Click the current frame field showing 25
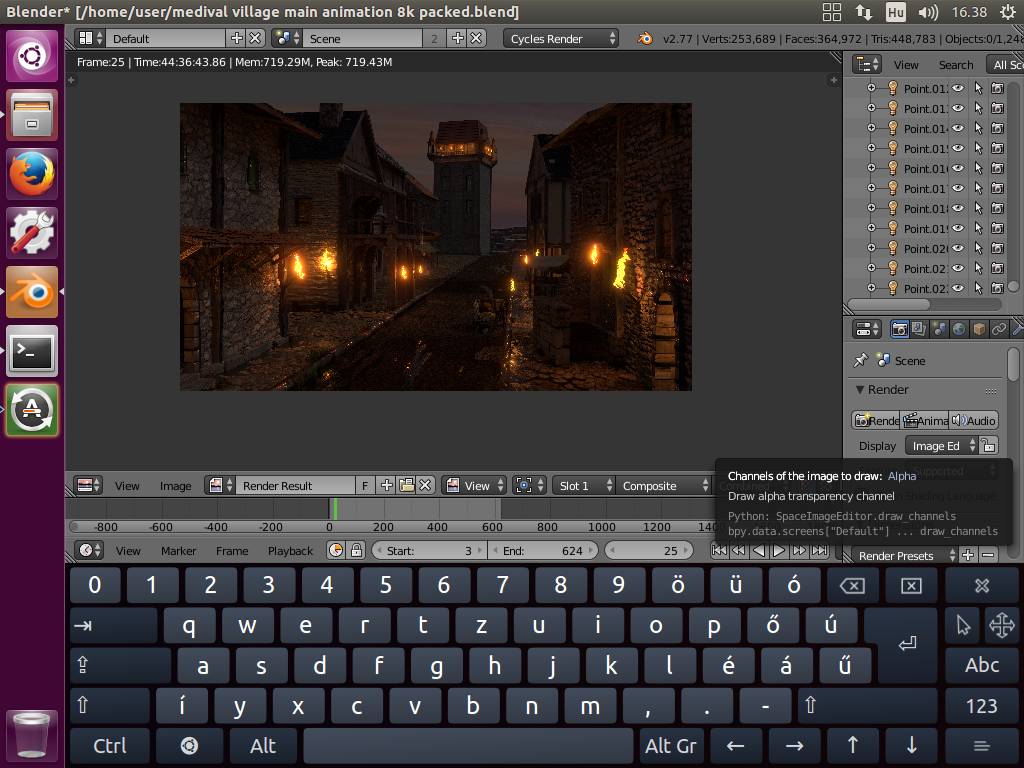The width and height of the screenshot is (1024, 768). click(648, 551)
